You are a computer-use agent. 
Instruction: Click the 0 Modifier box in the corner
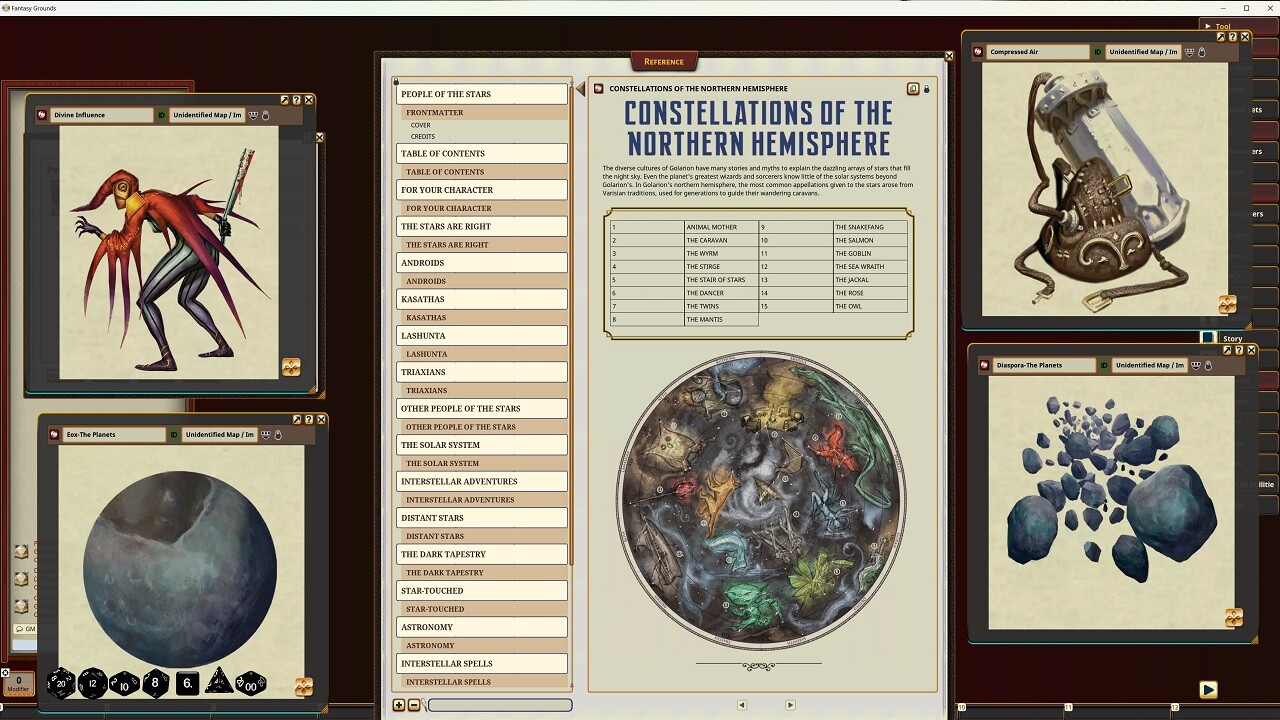click(x=16, y=683)
